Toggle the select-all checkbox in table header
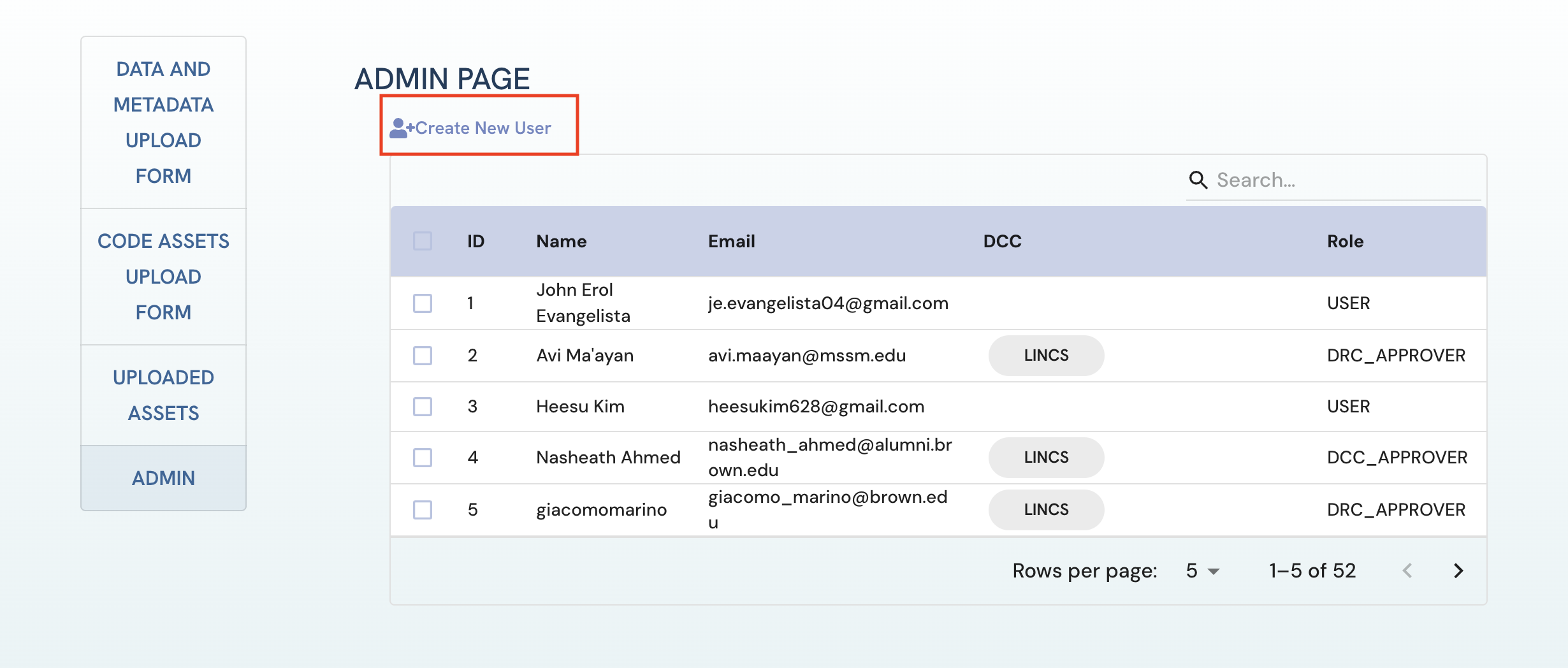The height and width of the screenshot is (668, 1568). coord(423,241)
